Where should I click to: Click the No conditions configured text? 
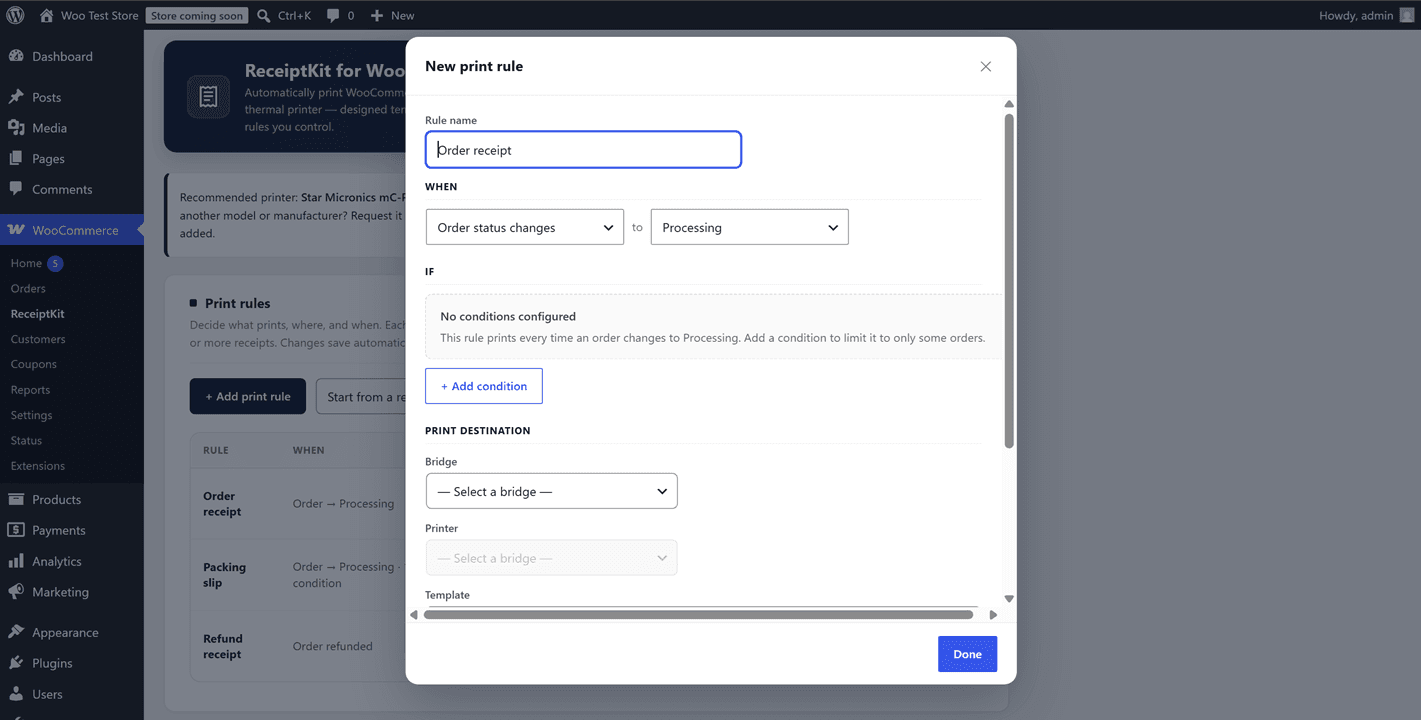(508, 316)
